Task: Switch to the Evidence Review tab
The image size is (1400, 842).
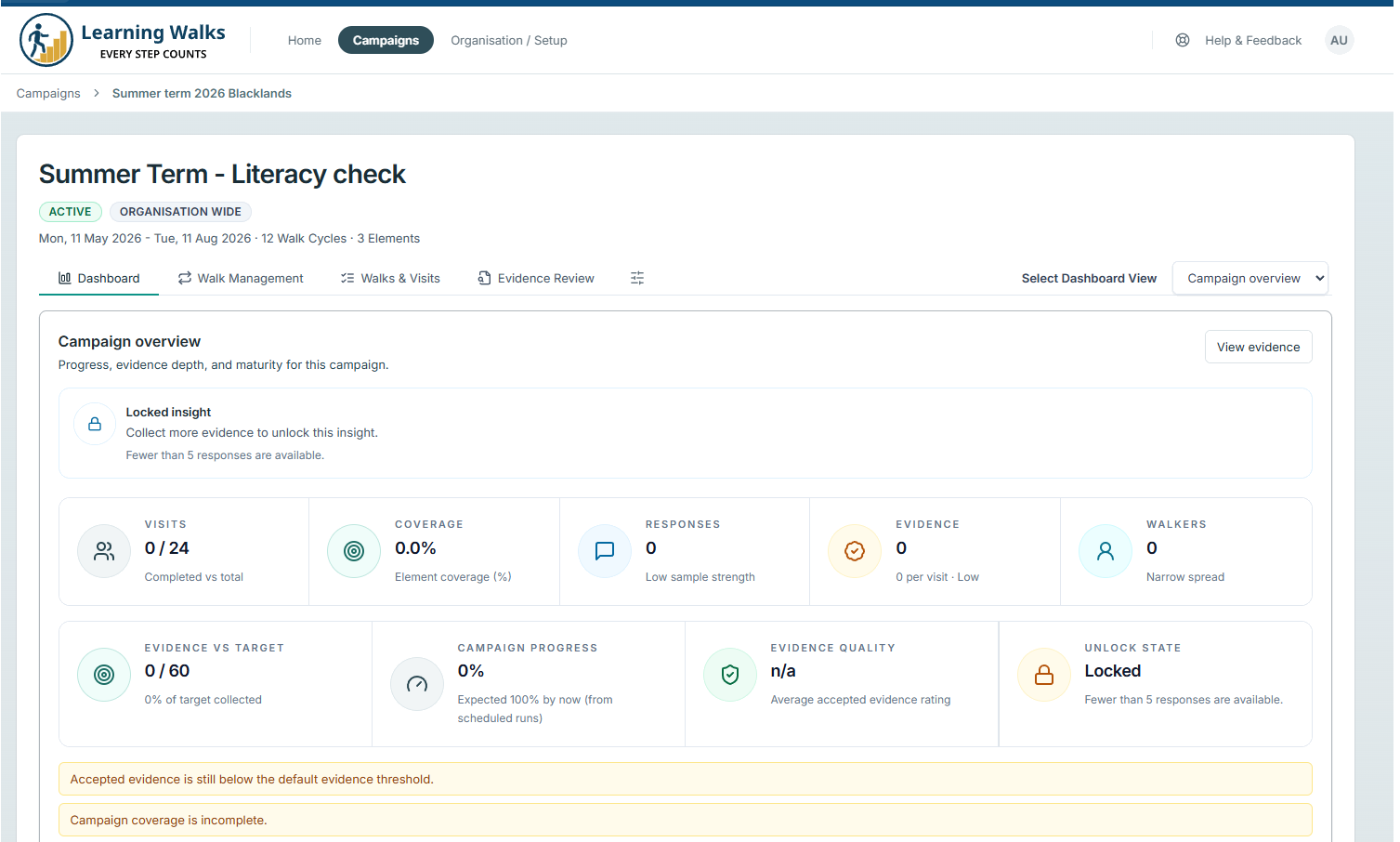Action: pos(536,278)
